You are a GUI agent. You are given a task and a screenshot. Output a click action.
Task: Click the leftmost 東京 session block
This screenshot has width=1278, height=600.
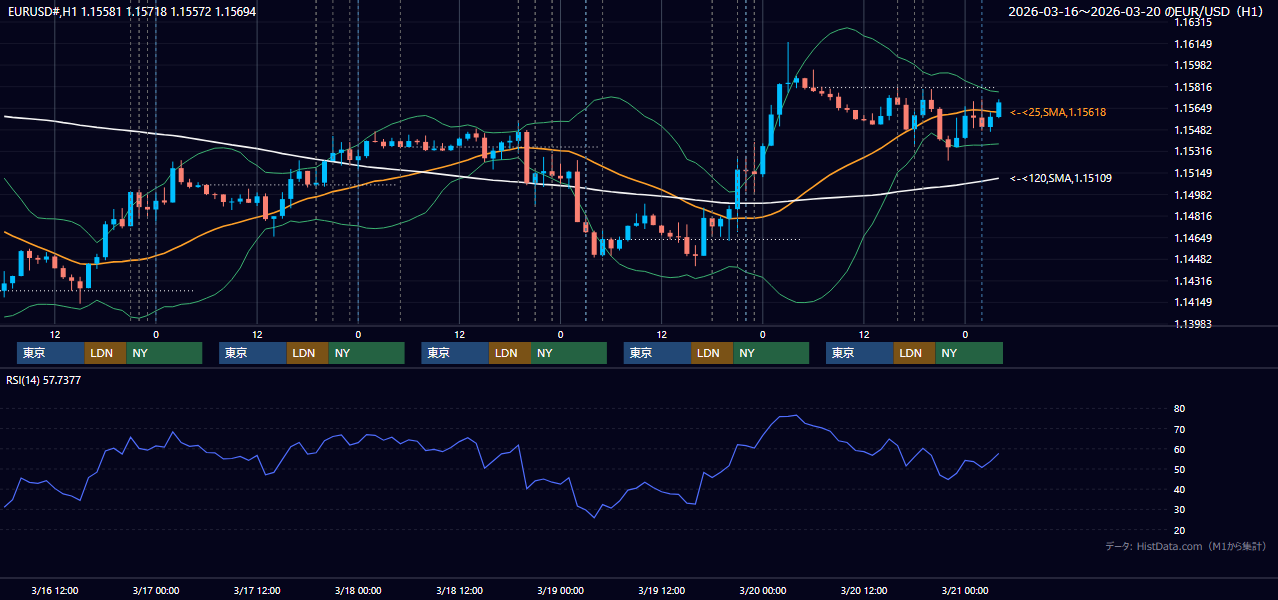[x=51, y=353]
